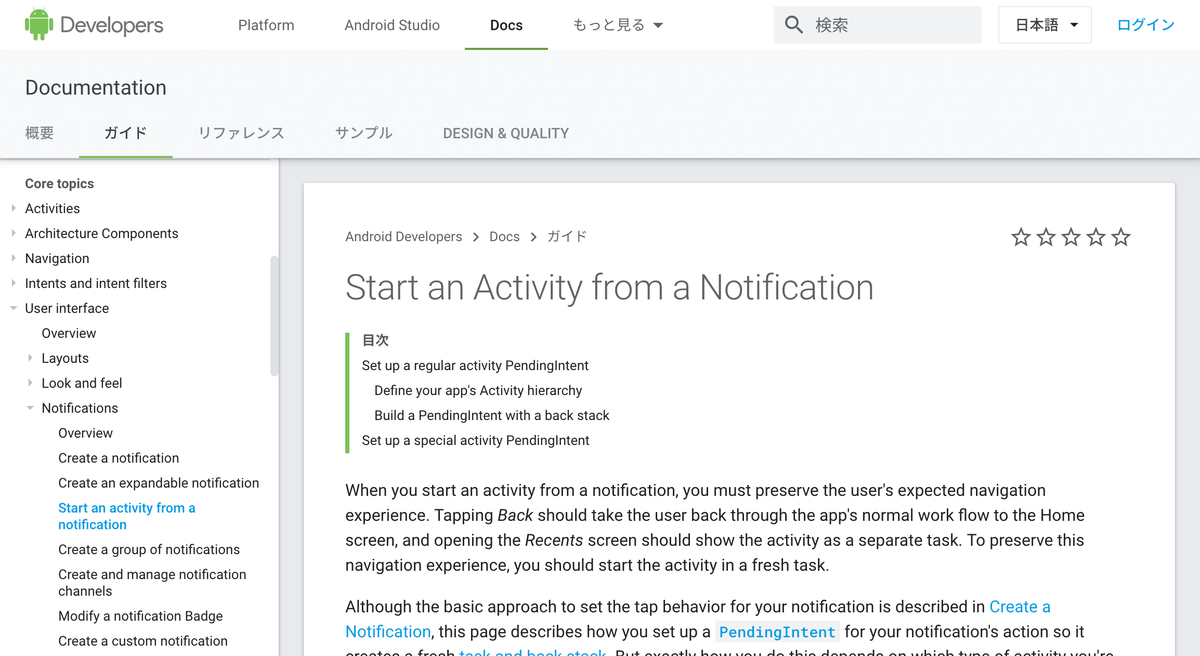Open Create an expandable notification page

(159, 483)
